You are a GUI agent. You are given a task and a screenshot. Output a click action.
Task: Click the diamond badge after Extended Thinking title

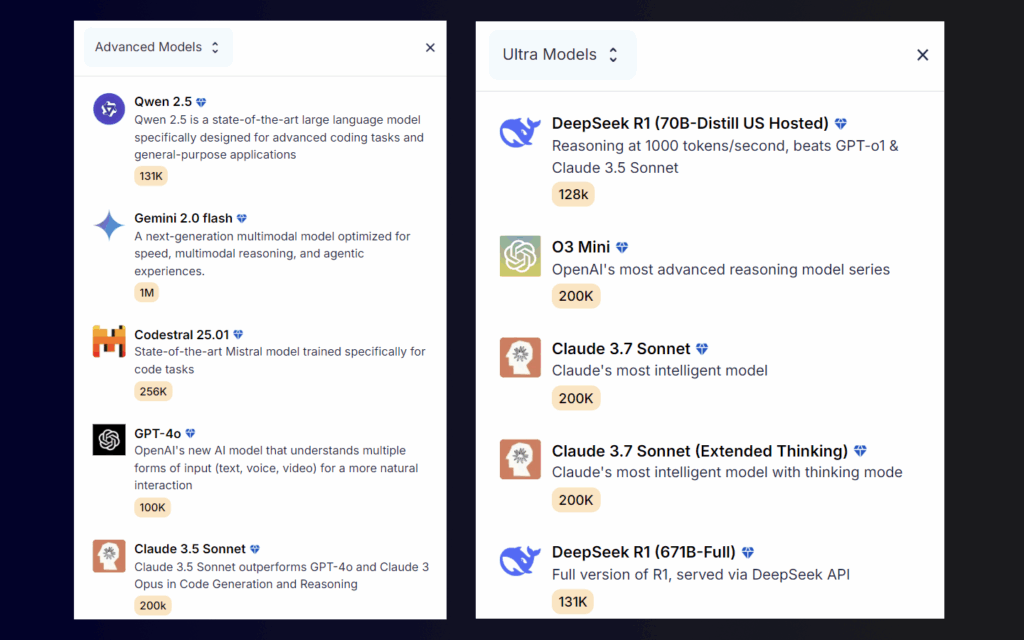point(860,451)
